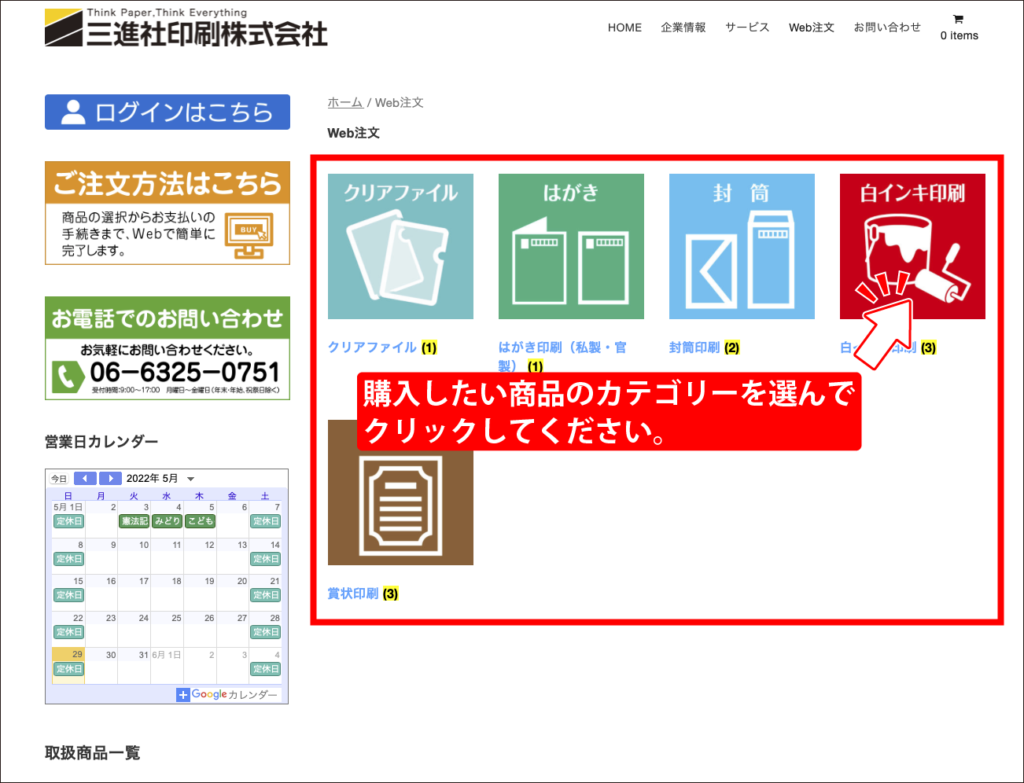
Task: Click the Google カレンダー plus icon
Action: 183,695
